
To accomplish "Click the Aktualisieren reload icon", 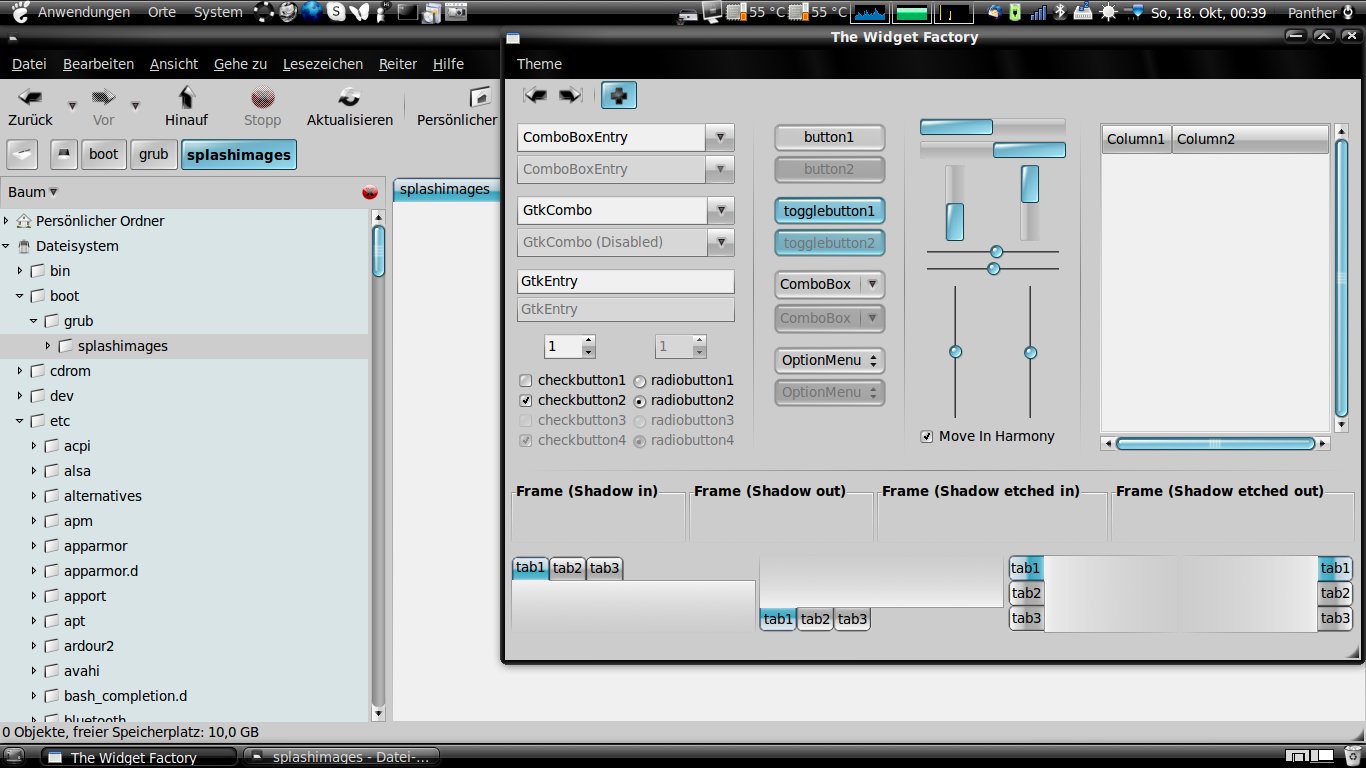I will [x=349, y=97].
